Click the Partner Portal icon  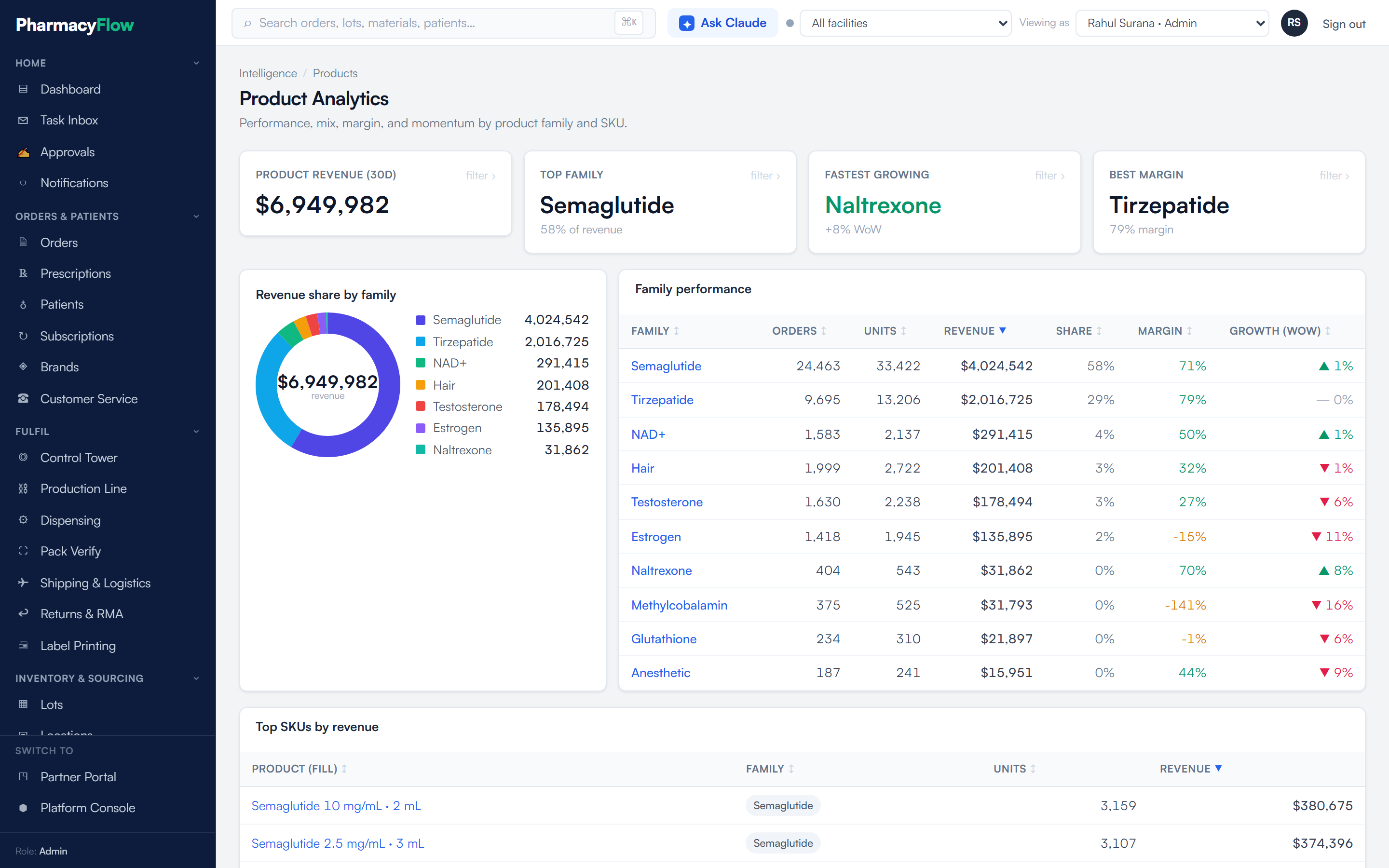pyautogui.click(x=23, y=776)
